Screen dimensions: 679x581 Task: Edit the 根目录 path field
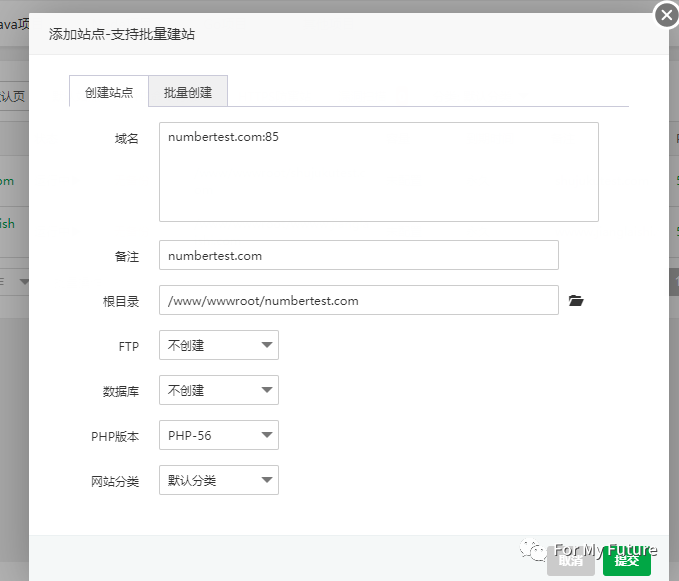[x=359, y=300]
